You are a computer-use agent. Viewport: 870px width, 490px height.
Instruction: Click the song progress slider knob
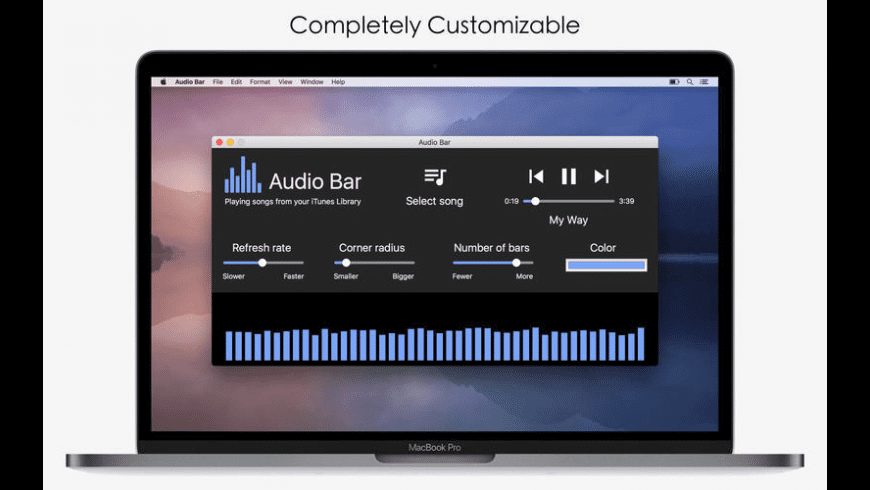tap(535, 201)
